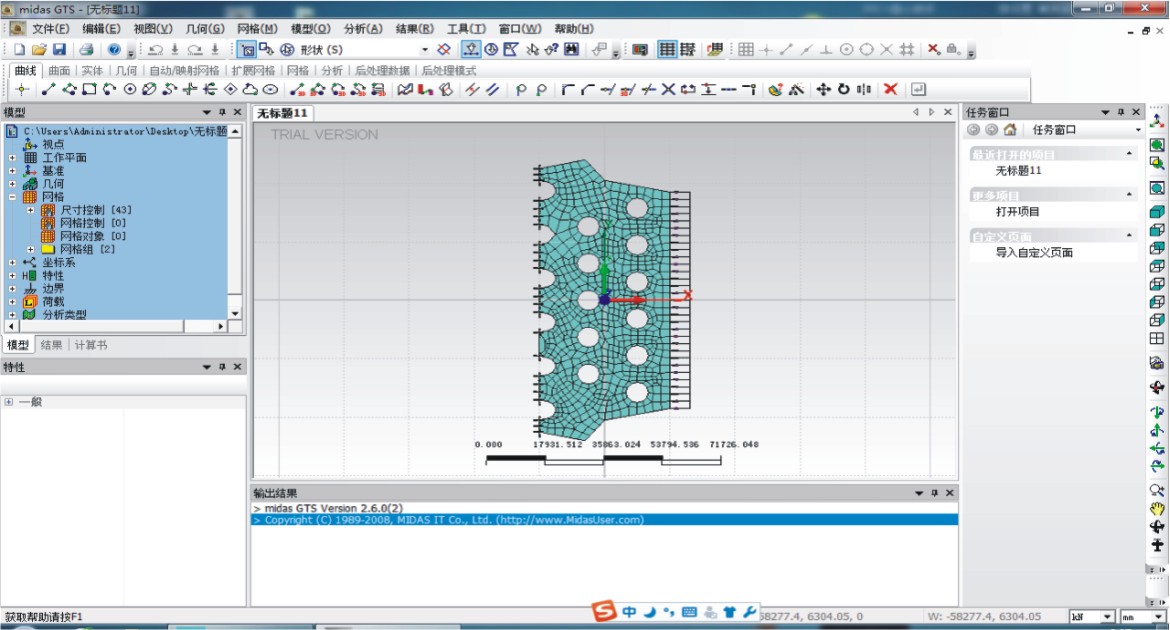
Task: Switch to the 自动/映射网格 toolbar tab
Action: pyautogui.click(x=184, y=70)
